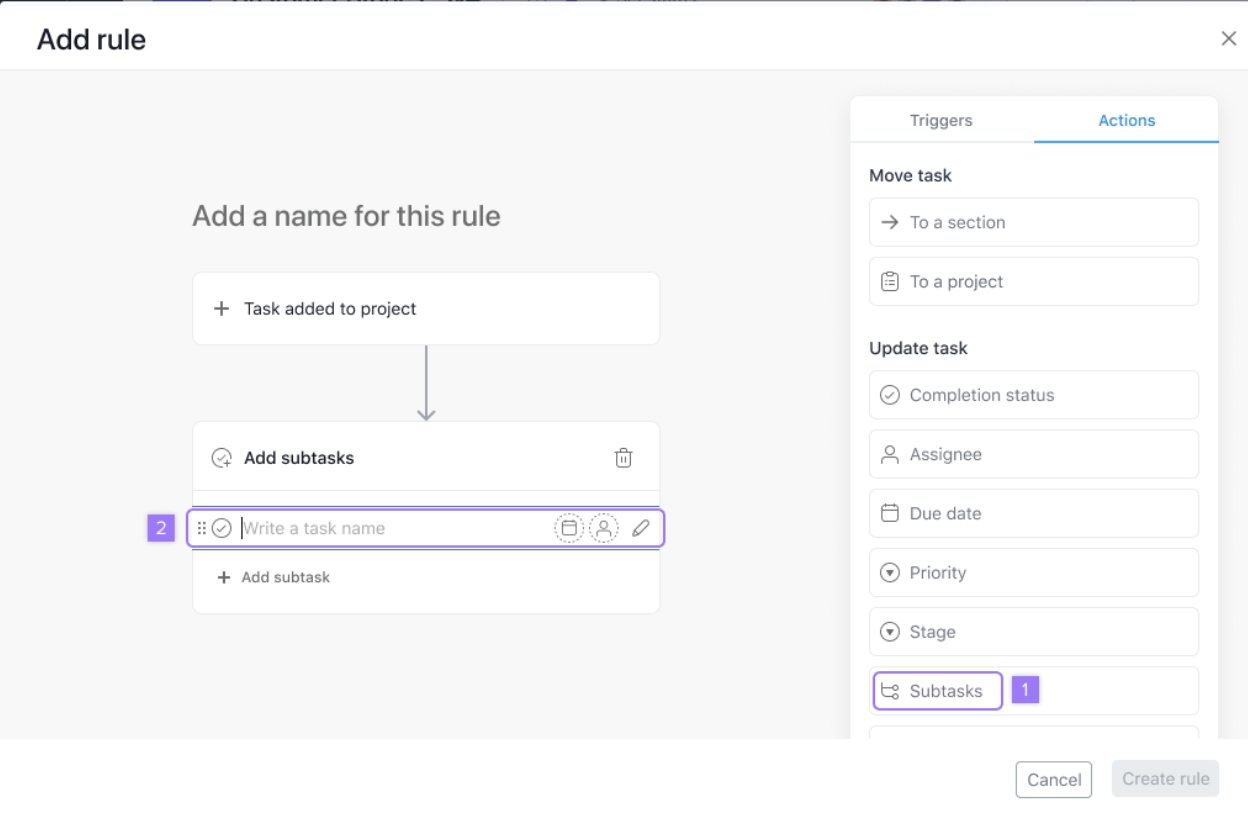Grab the drag handle beside the subtask
The height and width of the screenshot is (816, 1248).
tap(202, 528)
